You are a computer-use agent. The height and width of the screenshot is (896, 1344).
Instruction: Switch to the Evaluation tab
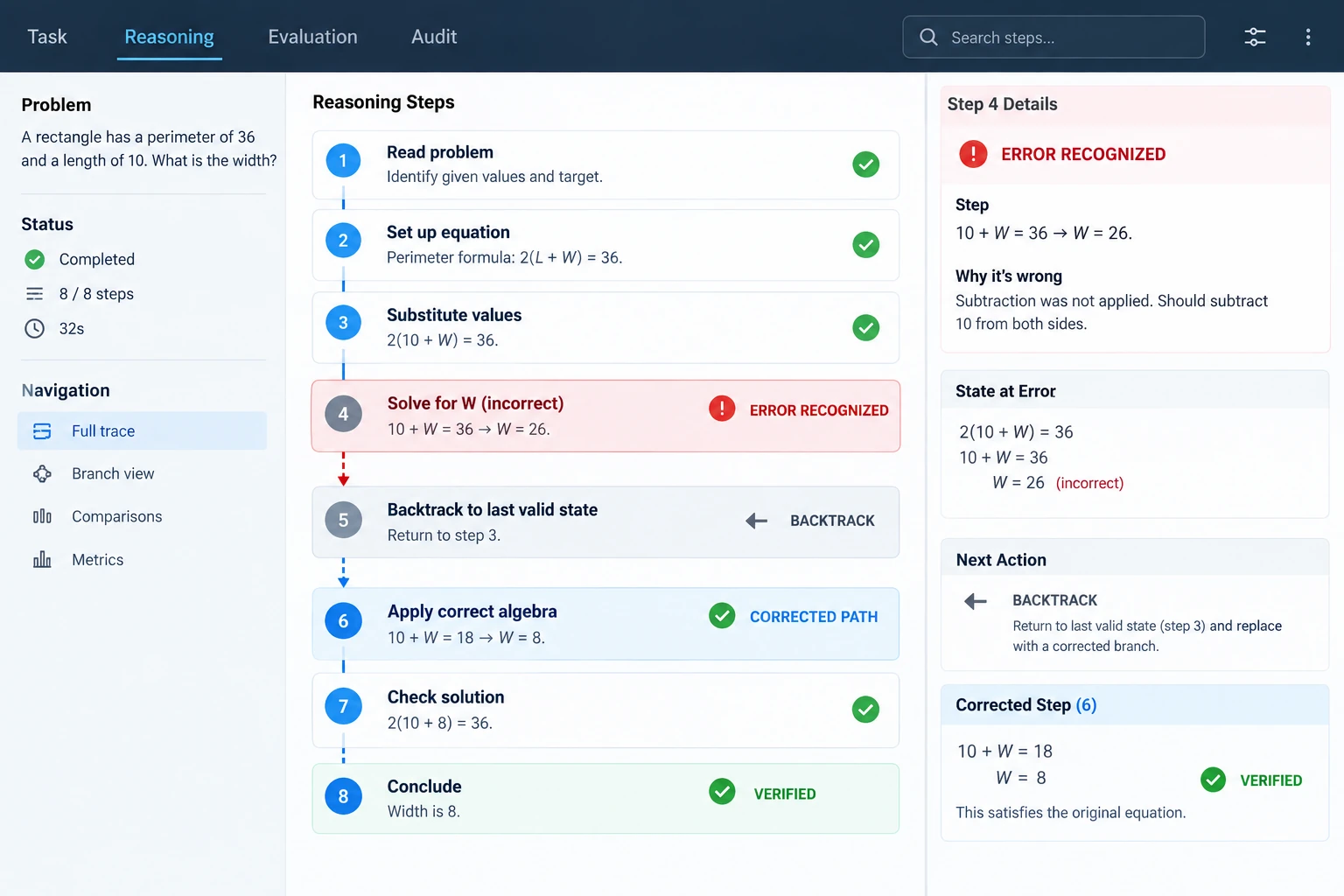pos(312,37)
